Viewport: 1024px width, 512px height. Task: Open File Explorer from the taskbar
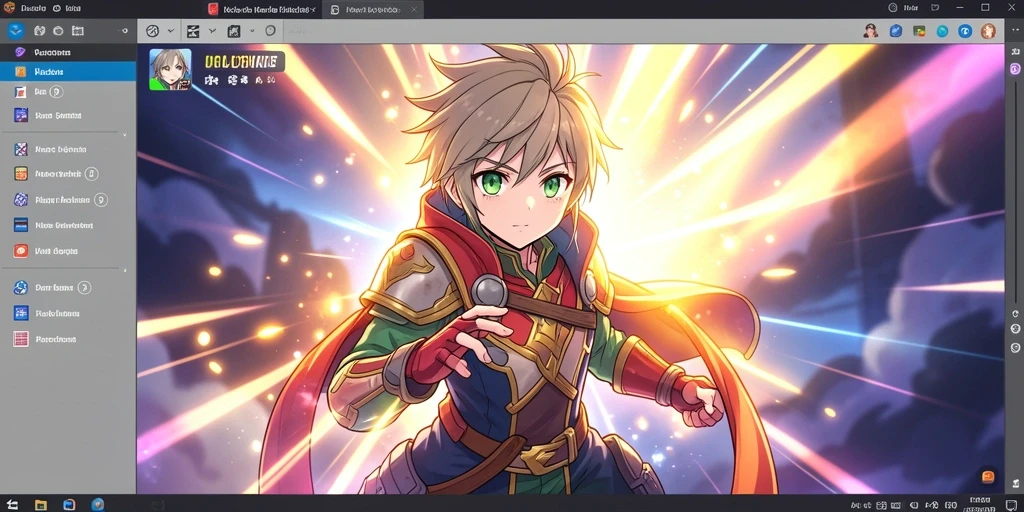point(40,505)
